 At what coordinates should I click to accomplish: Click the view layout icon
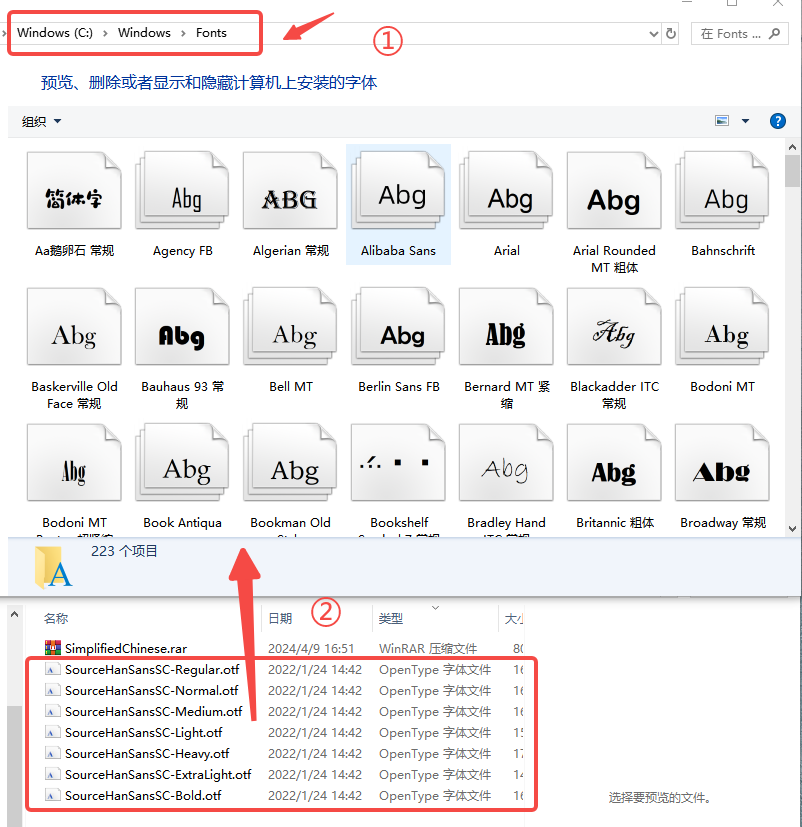click(x=722, y=121)
